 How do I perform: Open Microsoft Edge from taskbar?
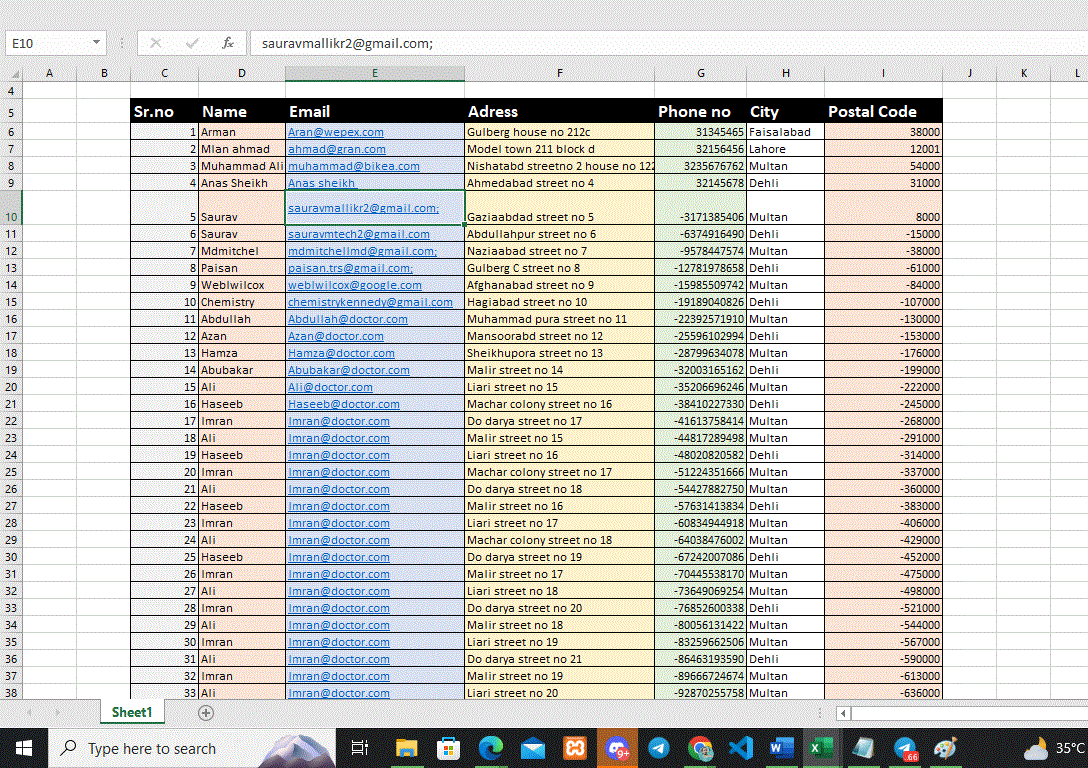click(x=490, y=748)
